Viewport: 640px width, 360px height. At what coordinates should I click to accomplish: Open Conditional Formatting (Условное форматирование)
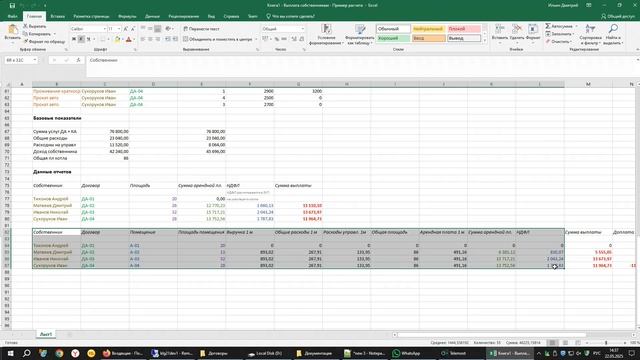click(x=326, y=35)
